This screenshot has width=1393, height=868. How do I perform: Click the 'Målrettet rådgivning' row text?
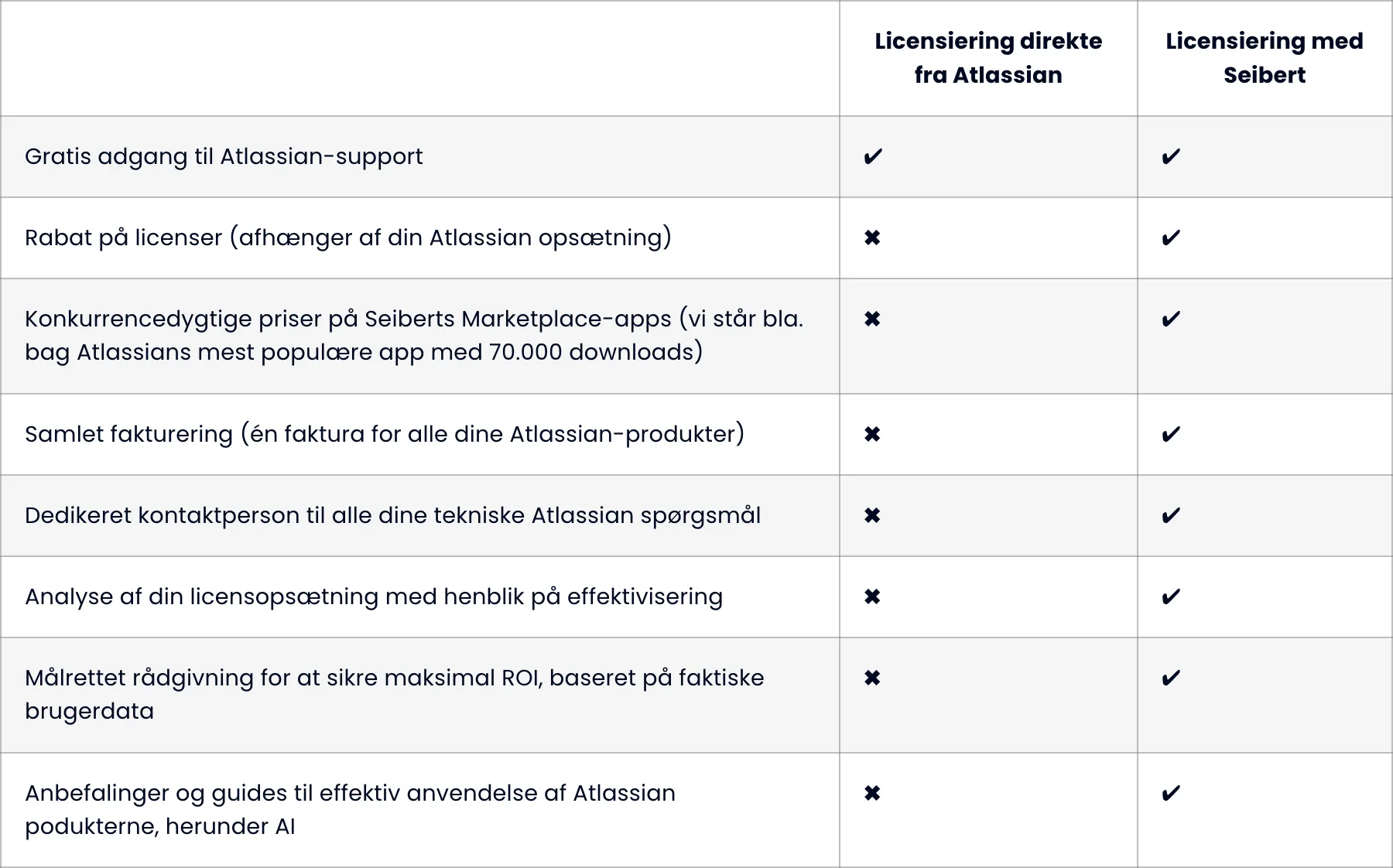pos(394,694)
